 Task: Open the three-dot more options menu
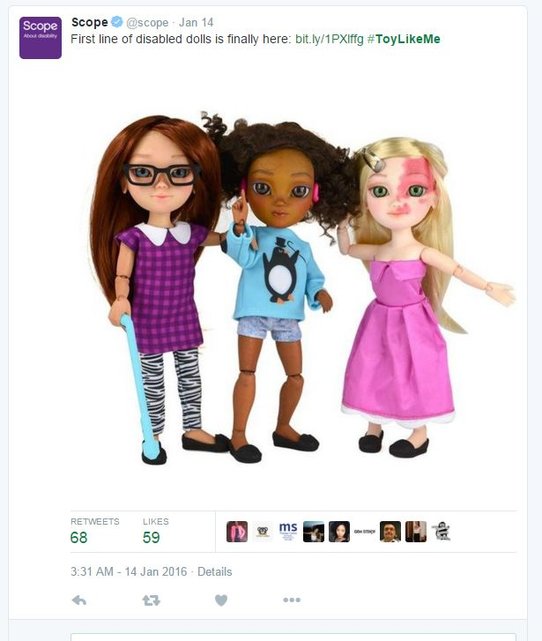pos(292,600)
